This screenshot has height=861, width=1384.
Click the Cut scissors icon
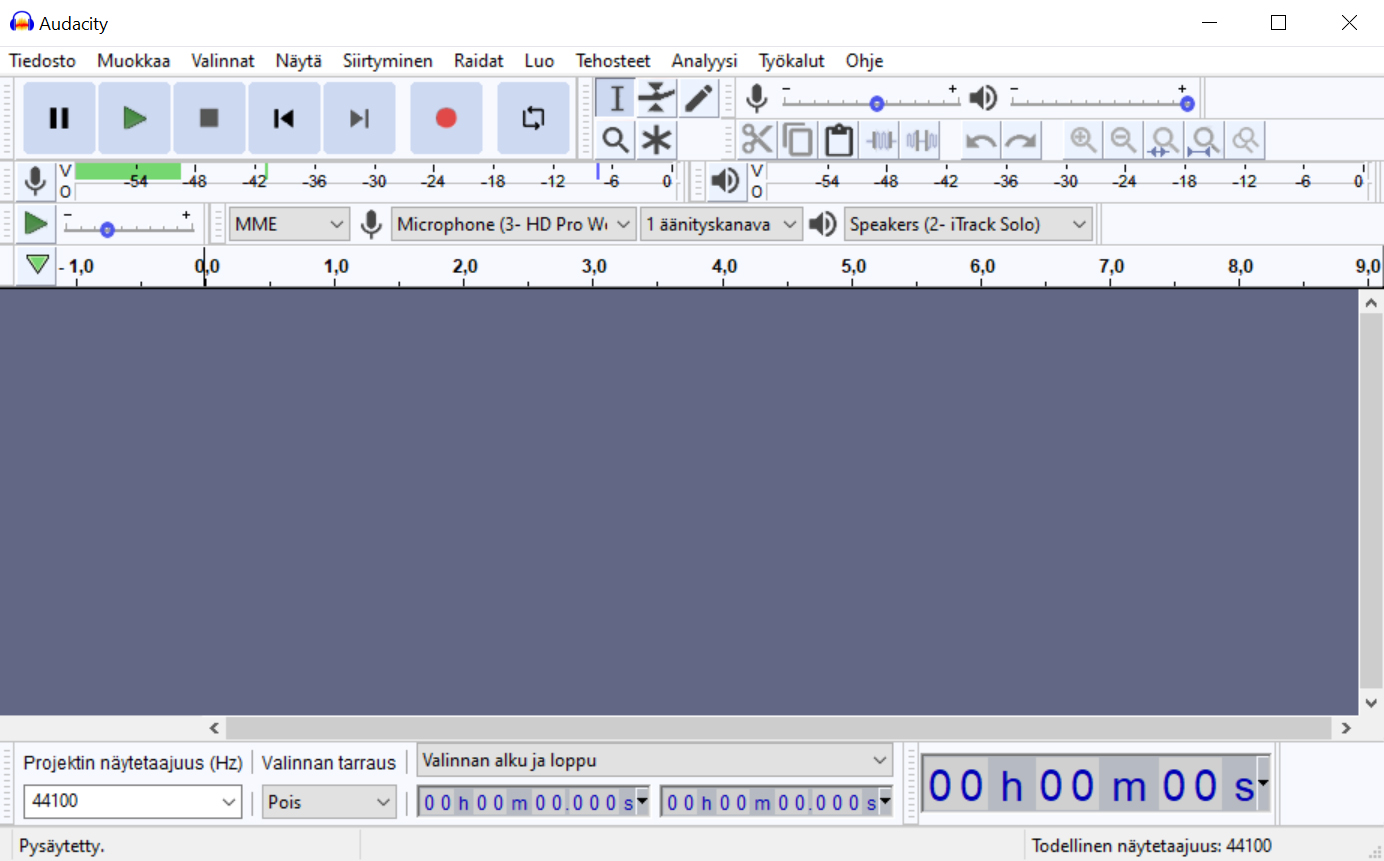point(757,140)
